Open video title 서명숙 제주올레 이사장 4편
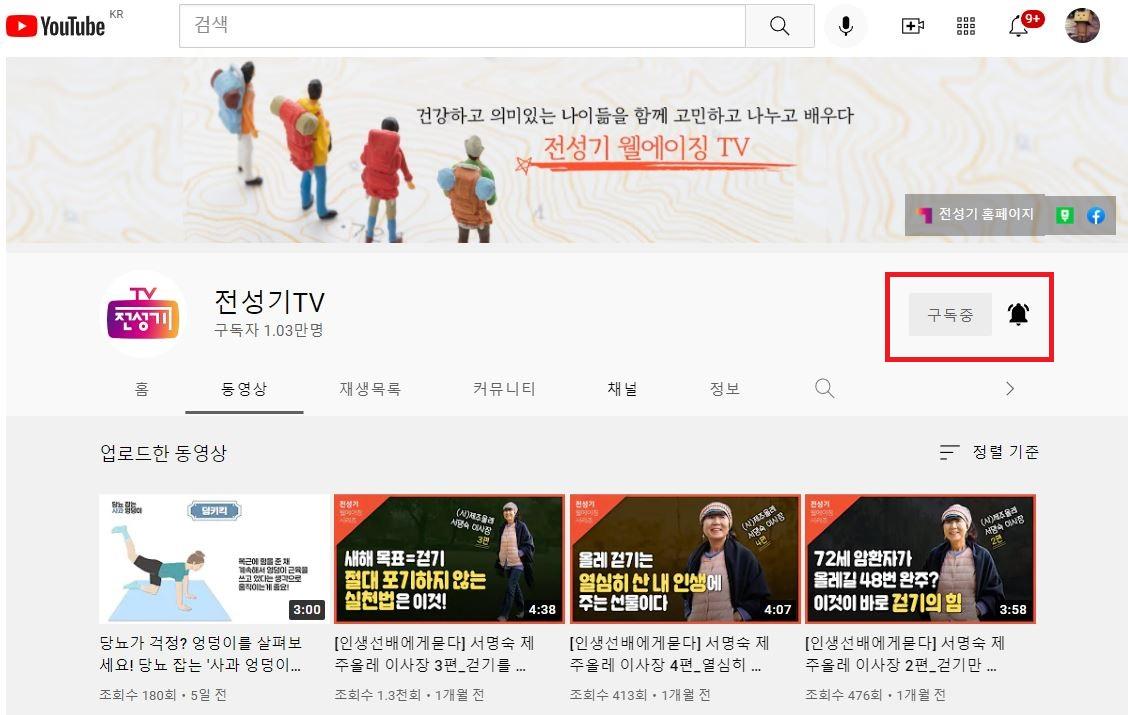Screen dimensions: 1128x715 pyautogui.click(x=670, y=654)
